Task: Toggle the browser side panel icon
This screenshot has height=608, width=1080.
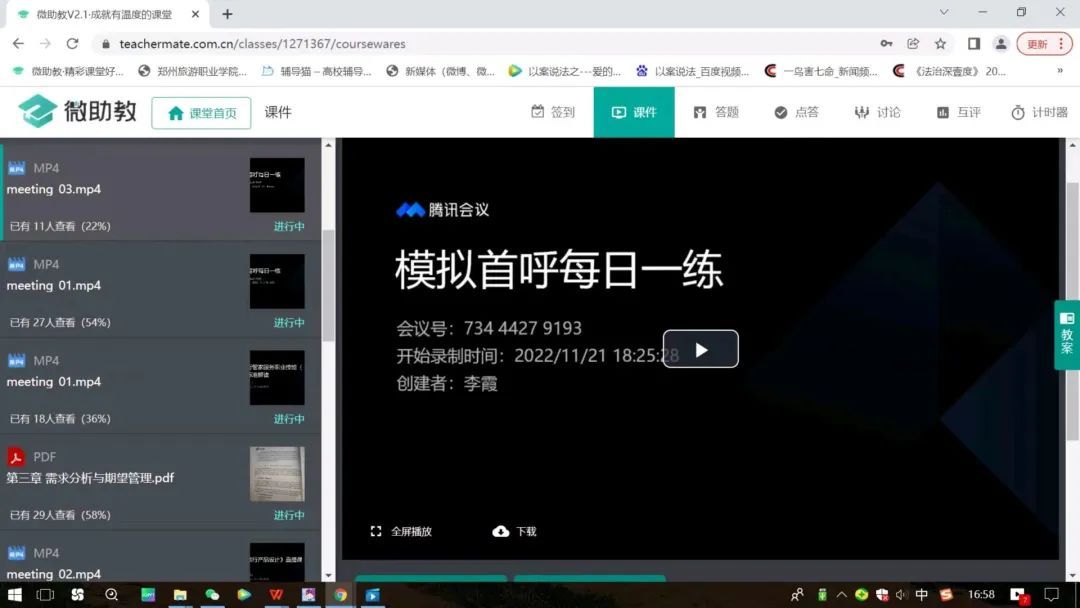Action: click(x=974, y=43)
